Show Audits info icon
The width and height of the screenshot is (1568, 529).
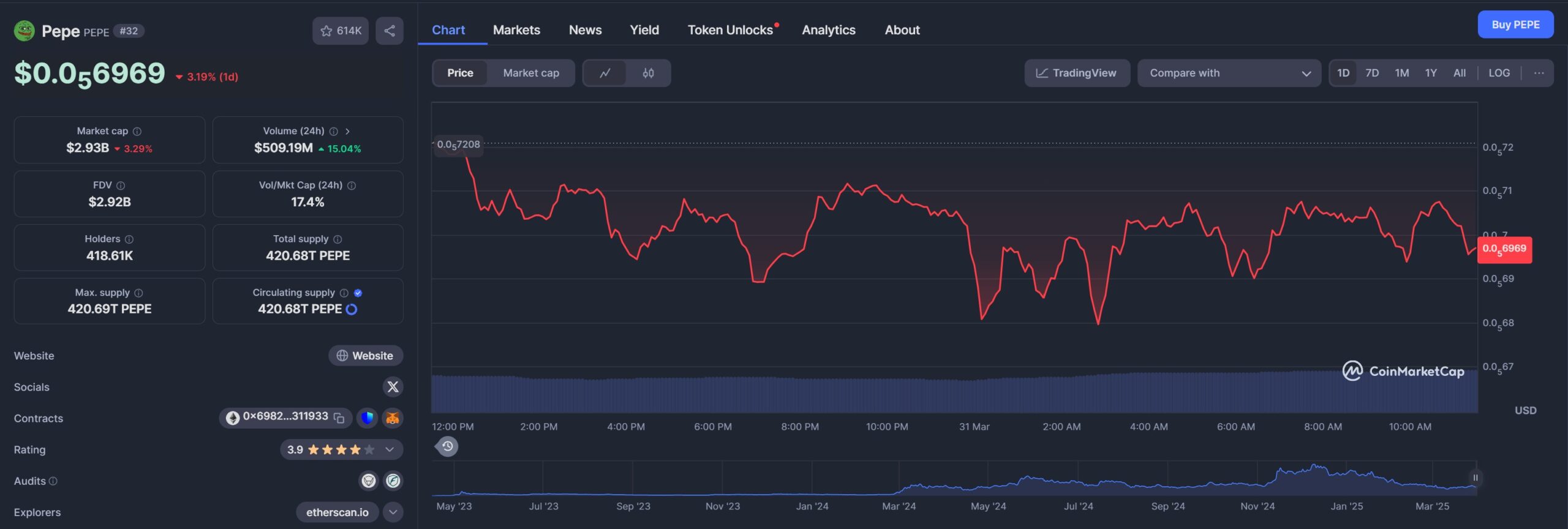(x=53, y=481)
